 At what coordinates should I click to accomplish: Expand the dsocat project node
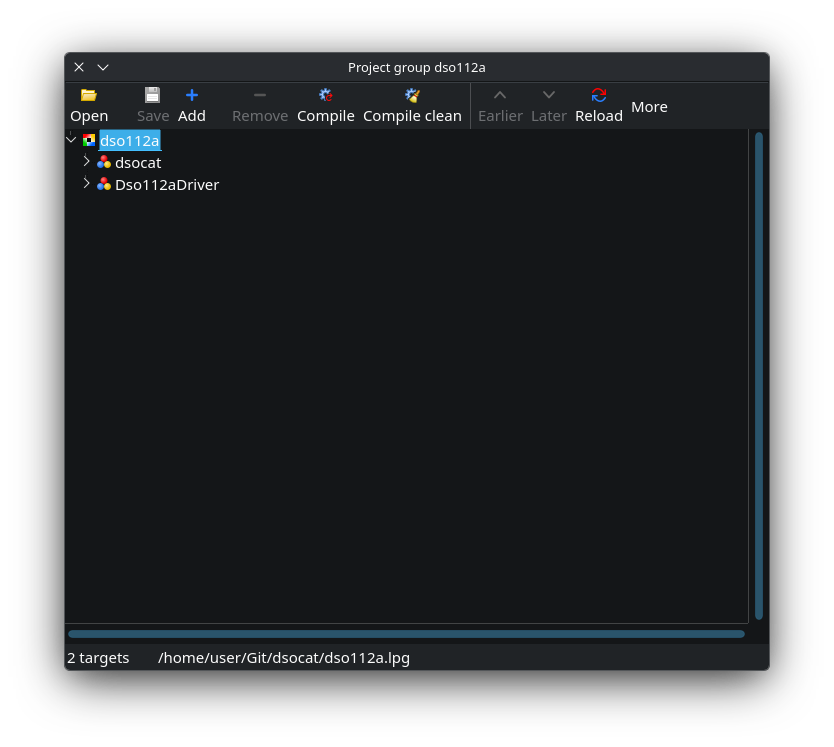(x=86, y=161)
